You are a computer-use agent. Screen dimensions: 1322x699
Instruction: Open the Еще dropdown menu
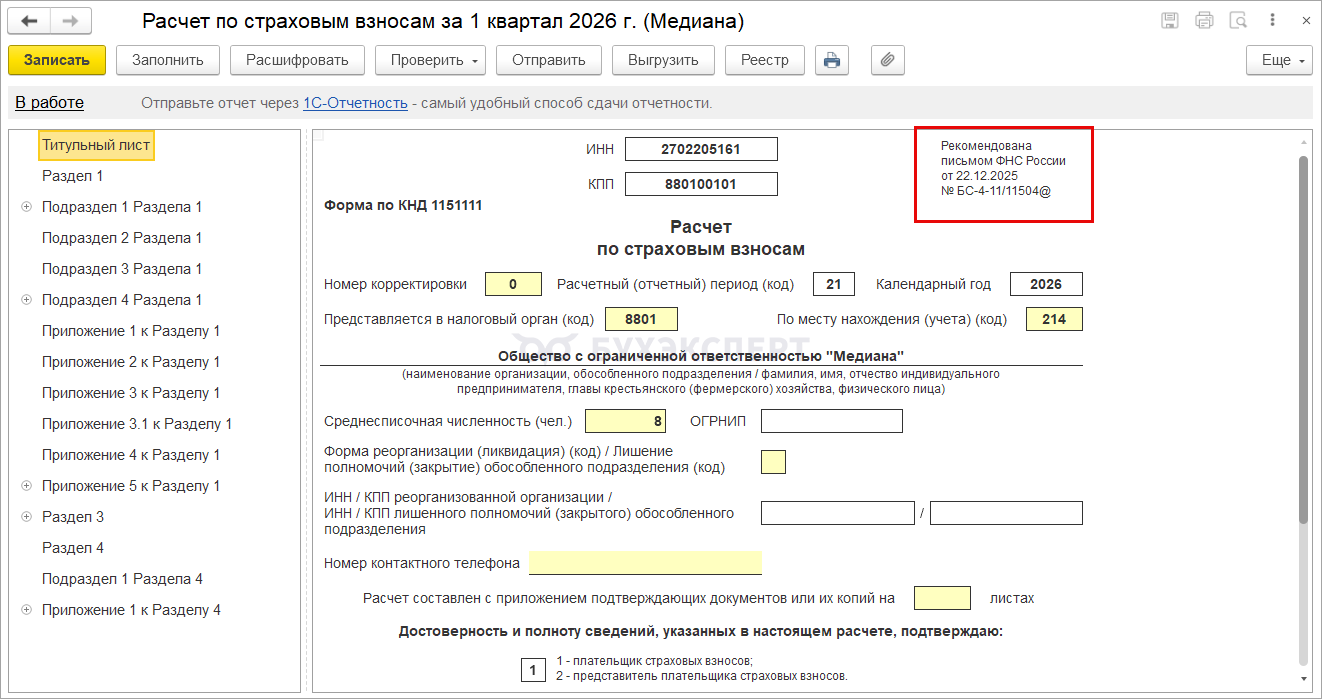pos(1279,60)
